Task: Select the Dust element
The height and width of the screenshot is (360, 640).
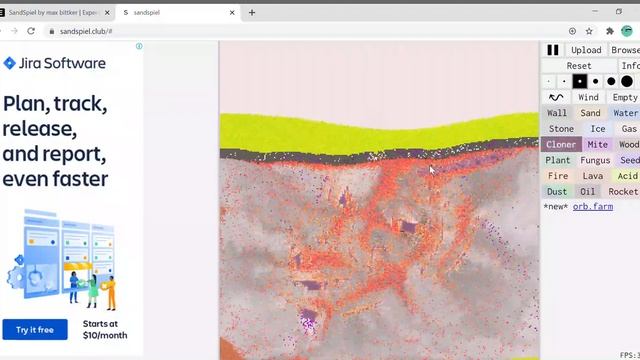Action: (x=557, y=191)
